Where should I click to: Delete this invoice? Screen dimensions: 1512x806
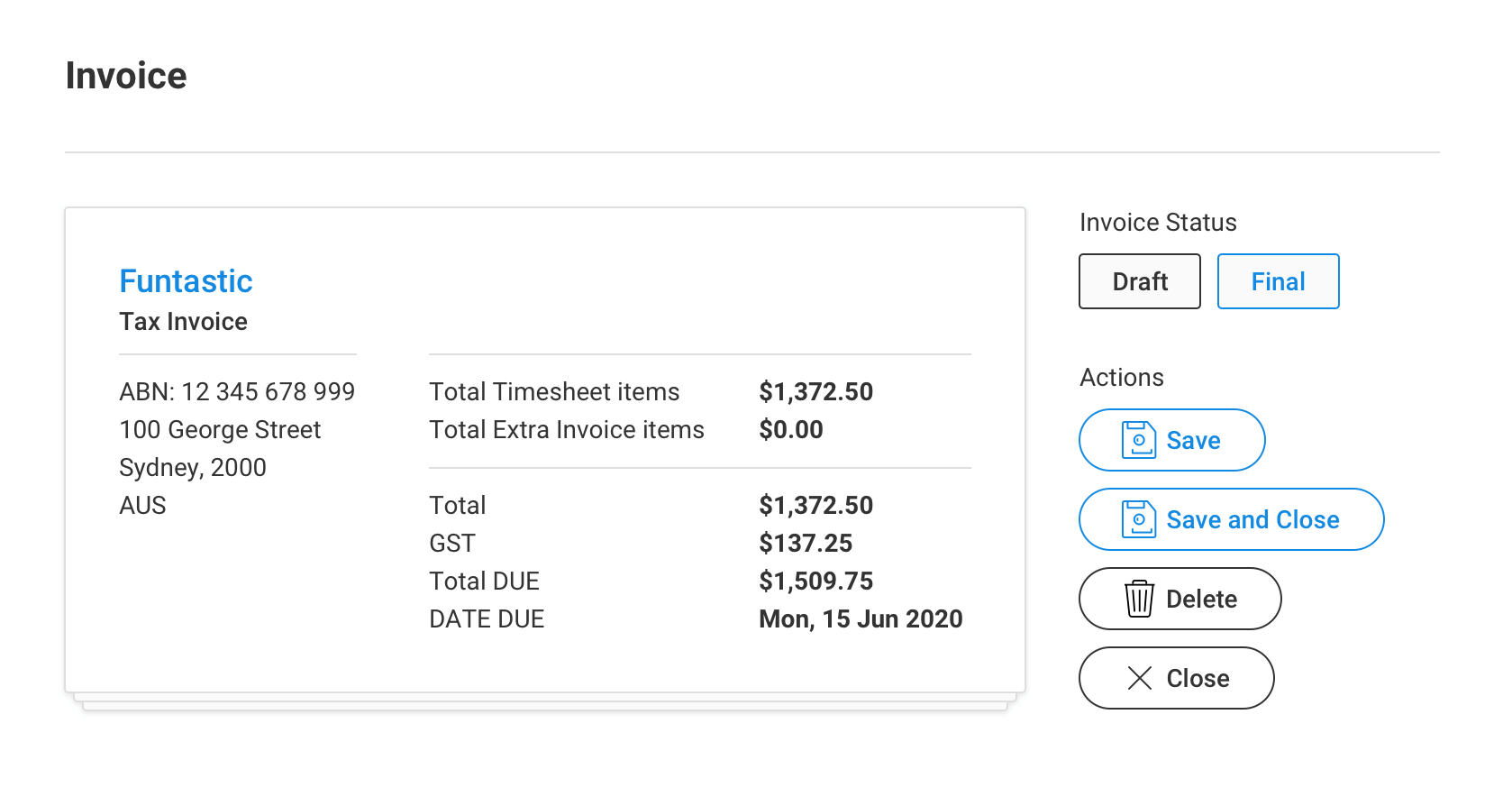point(1180,599)
